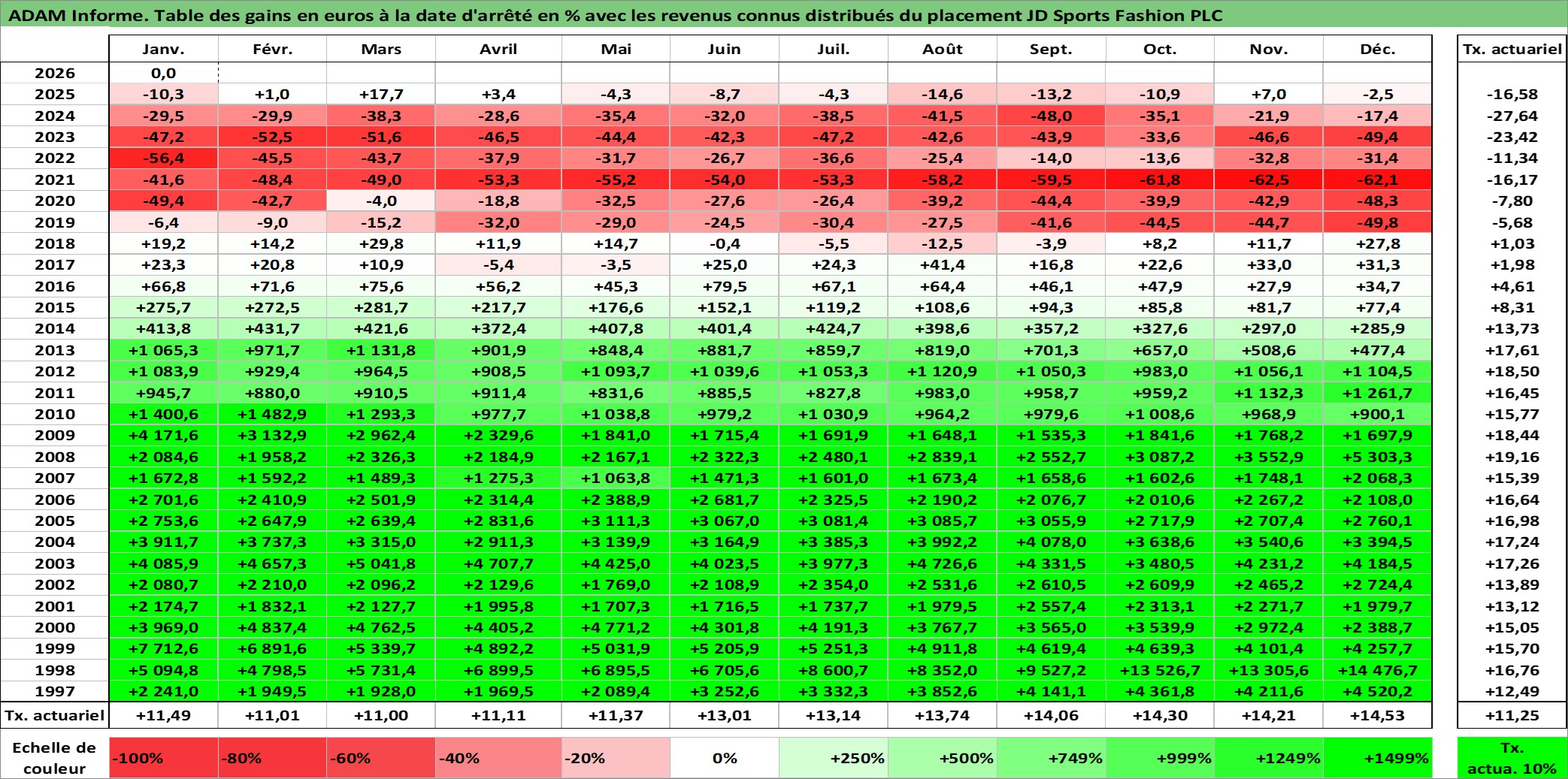The height and width of the screenshot is (779, 1568).
Task: Select the +500% pale green scale swatch
Action: point(943,758)
